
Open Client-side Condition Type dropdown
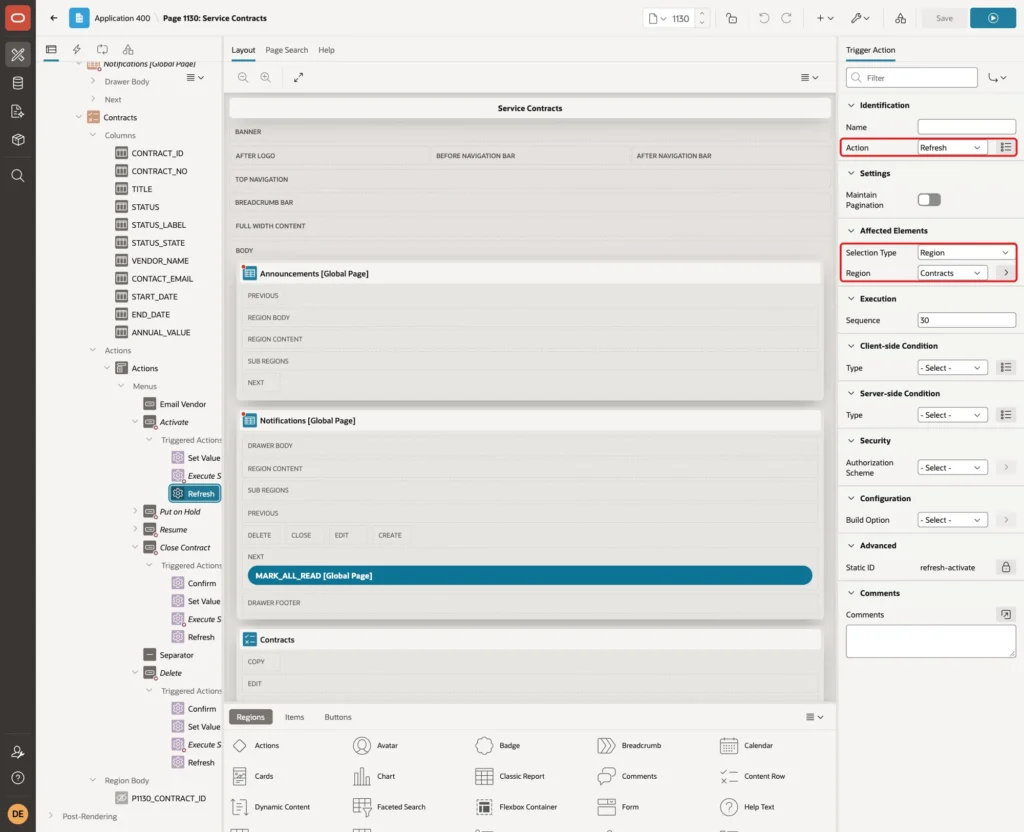952,368
